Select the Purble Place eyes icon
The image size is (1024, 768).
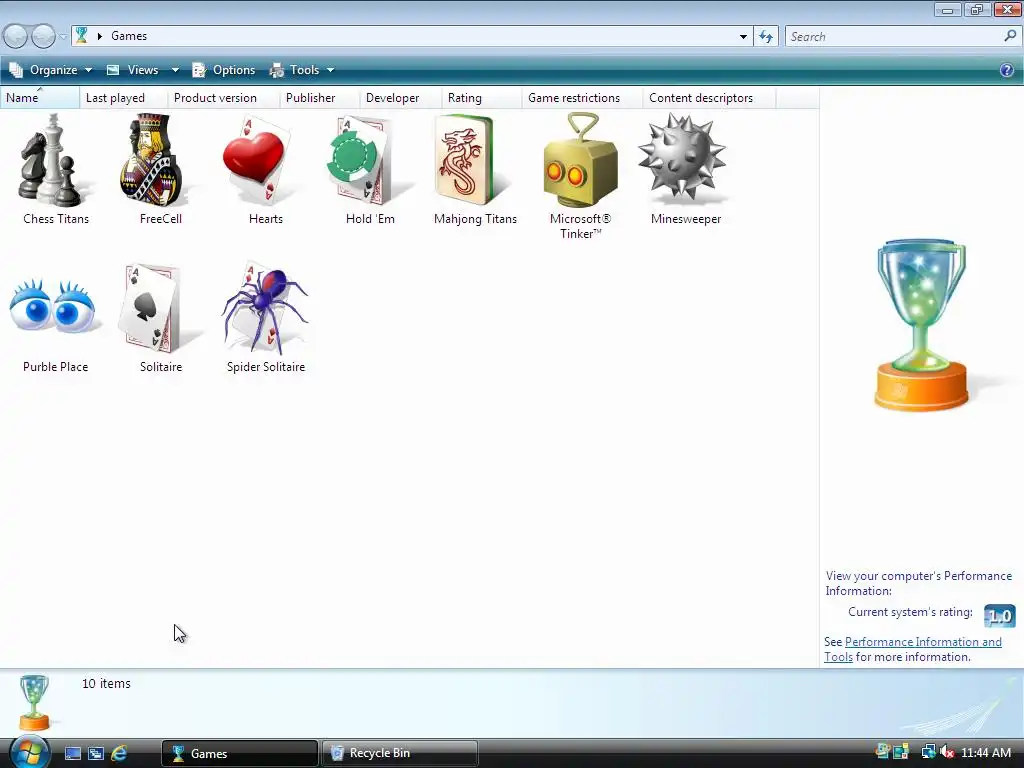click(x=54, y=307)
